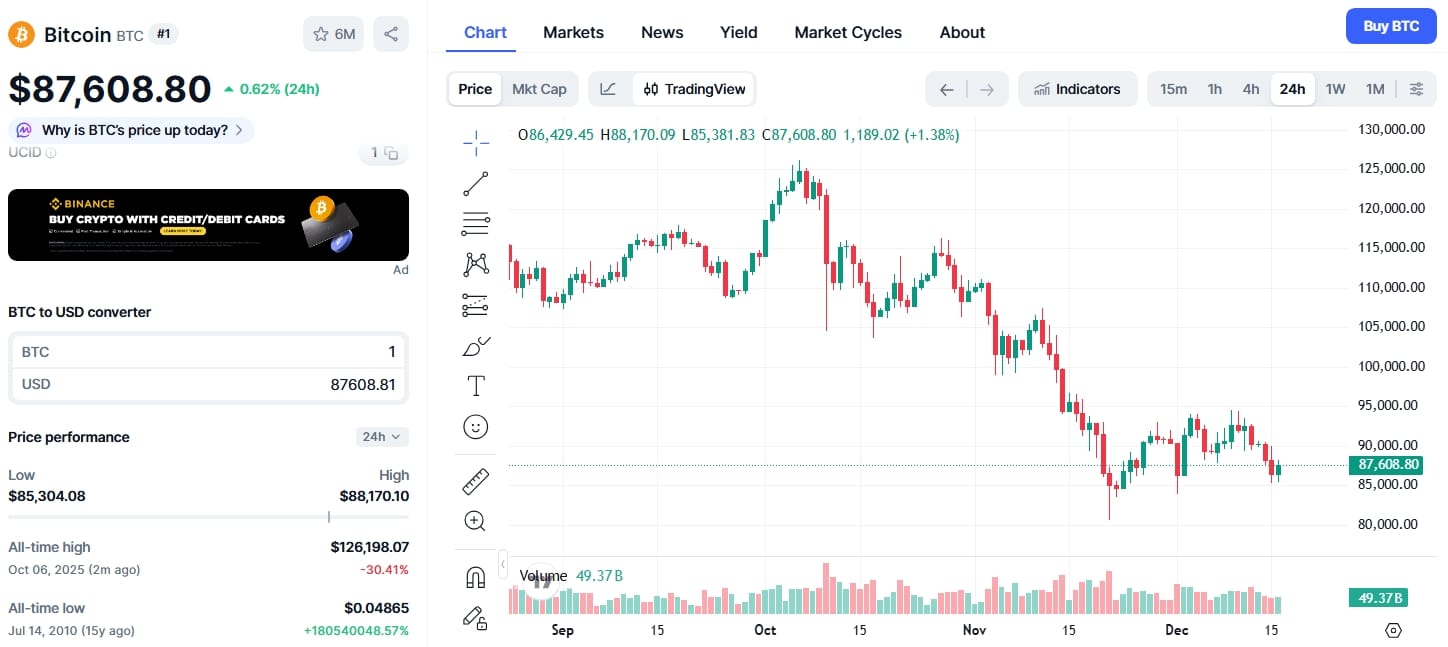Select the crosshair cursor tool
The width and height of the screenshot is (1448, 647).
point(476,141)
